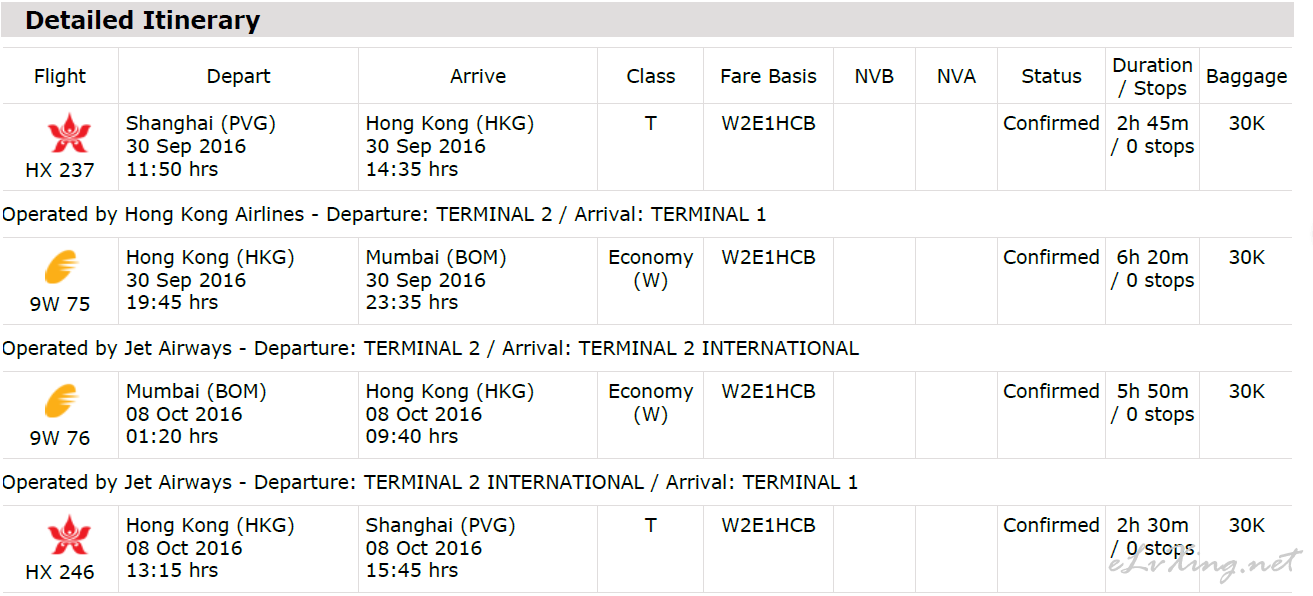Select the Flight column header

tap(60, 76)
